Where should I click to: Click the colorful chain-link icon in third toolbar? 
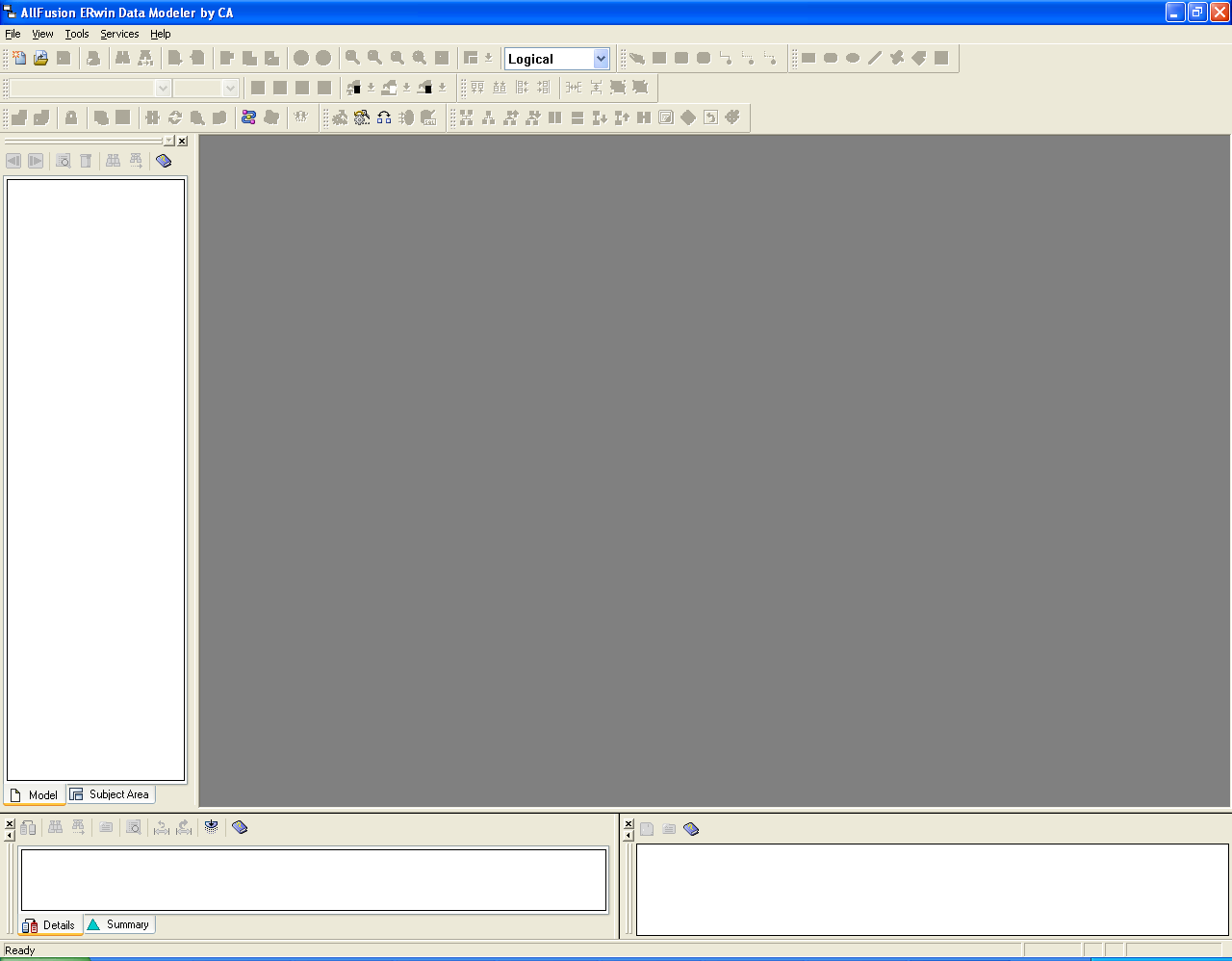(249, 117)
